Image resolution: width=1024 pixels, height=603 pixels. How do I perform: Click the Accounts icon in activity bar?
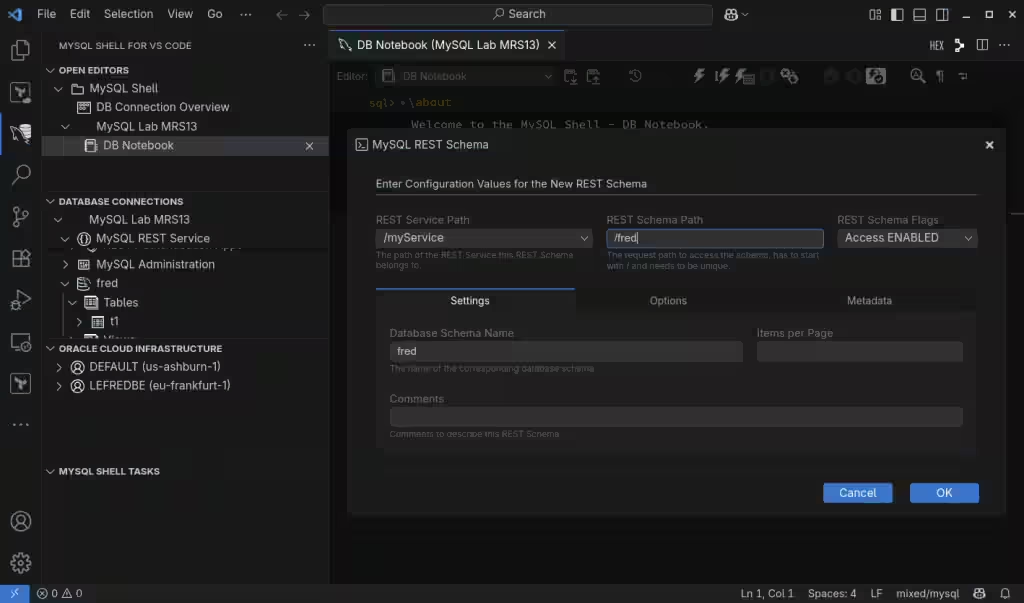[x=20, y=521]
